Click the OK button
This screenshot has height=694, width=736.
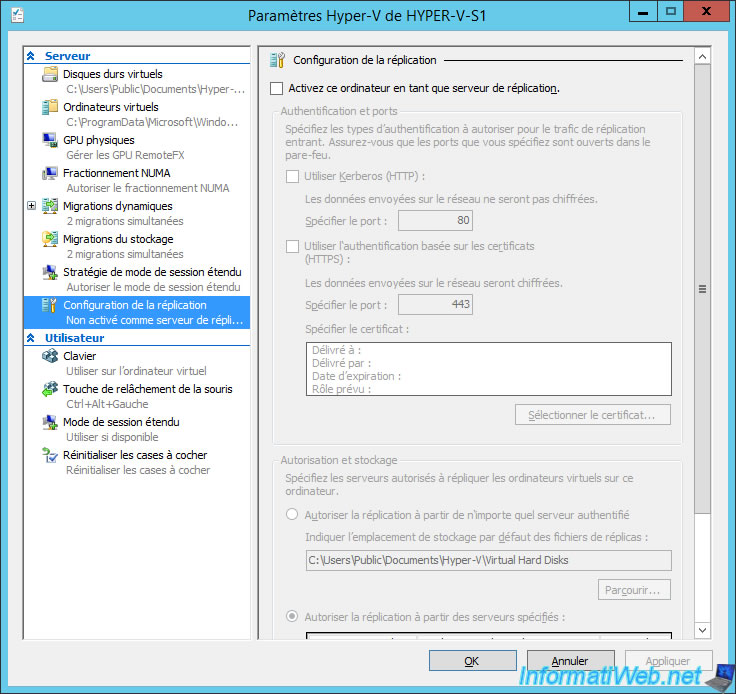coord(472,661)
